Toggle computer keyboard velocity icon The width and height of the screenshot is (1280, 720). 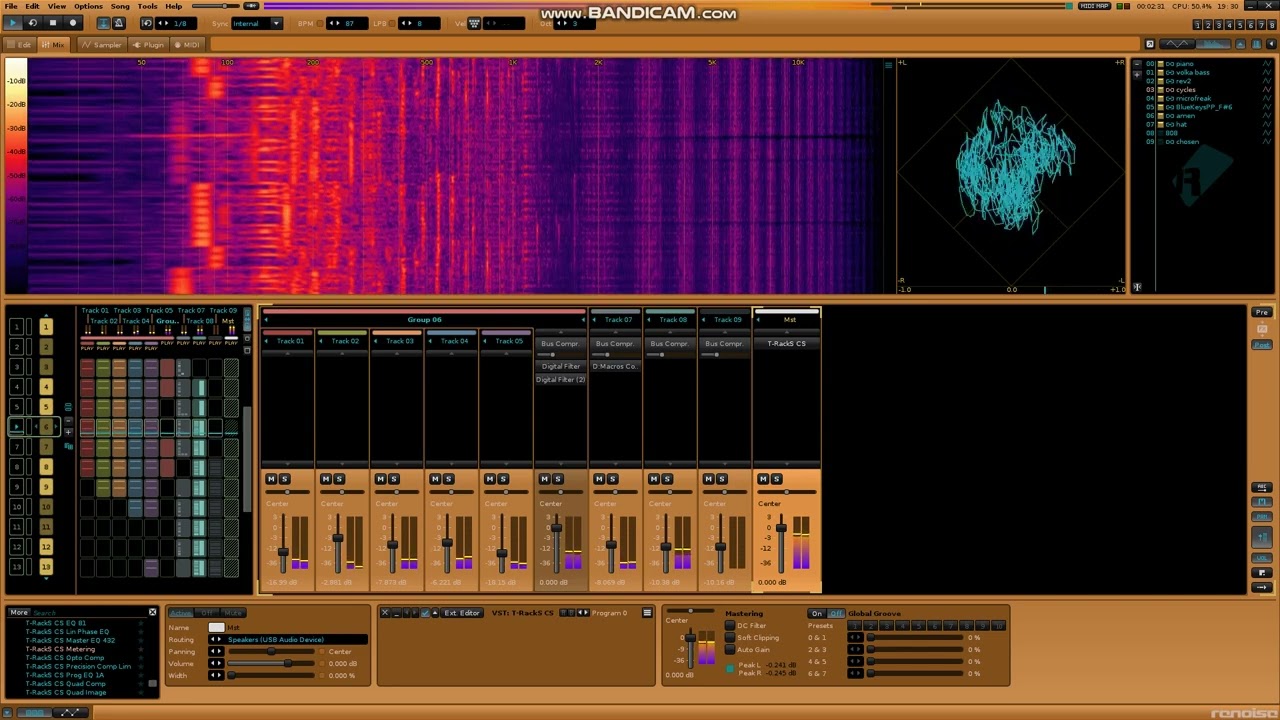pos(474,23)
